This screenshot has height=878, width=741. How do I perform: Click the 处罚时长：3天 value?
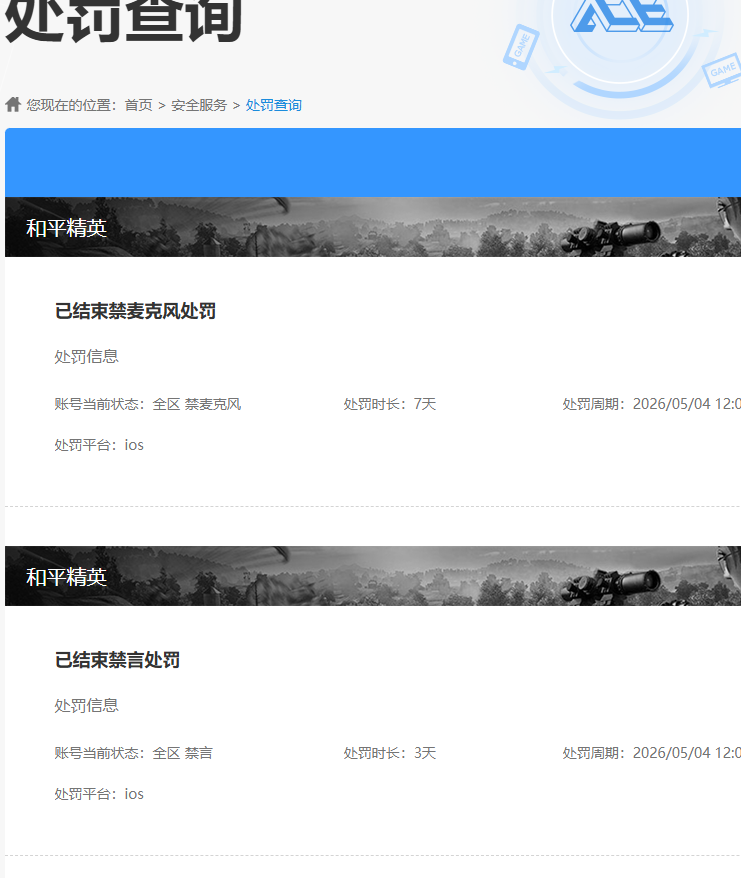click(x=390, y=753)
